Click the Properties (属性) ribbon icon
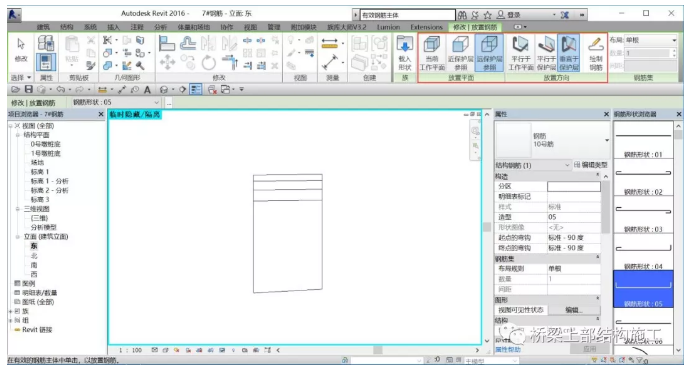The width and height of the screenshot is (691, 369). 46,62
